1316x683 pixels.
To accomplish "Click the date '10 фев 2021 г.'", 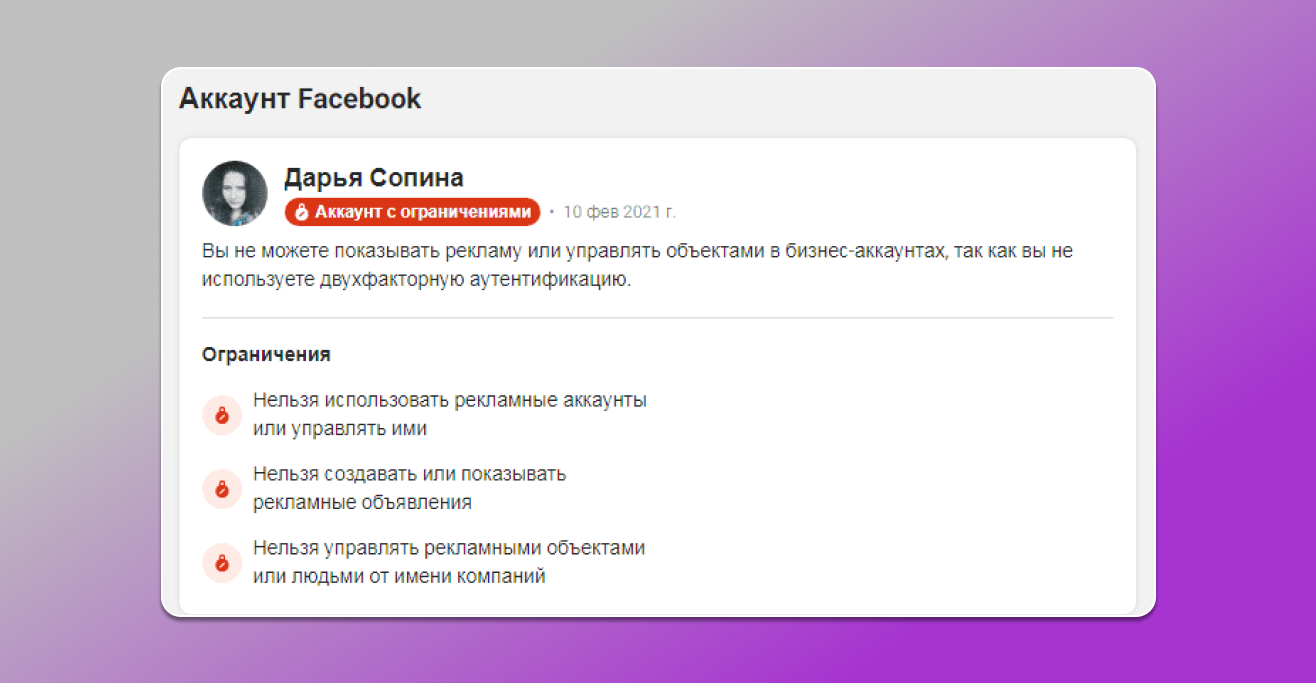I will pos(620,212).
